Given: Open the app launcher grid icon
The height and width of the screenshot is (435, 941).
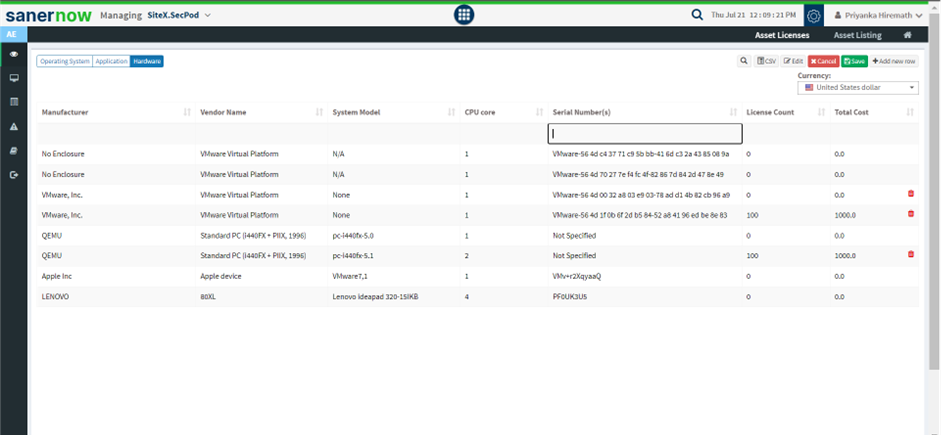Looking at the screenshot, I should pyautogui.click(x=463, y=16).
